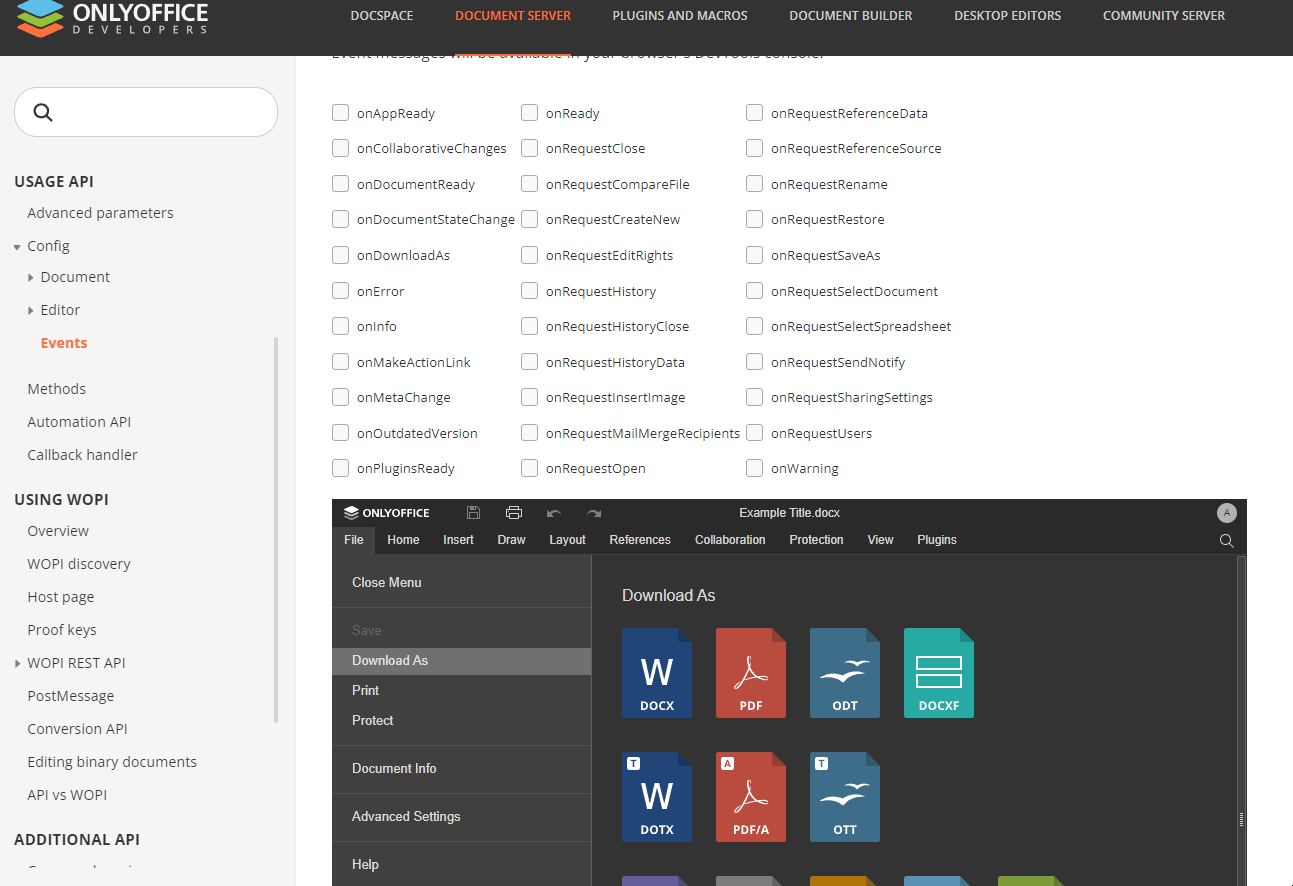Choose Protect in the file menu
This screenshot has width=1293, height=886.
pyautogui.click(x=462, y=721)
